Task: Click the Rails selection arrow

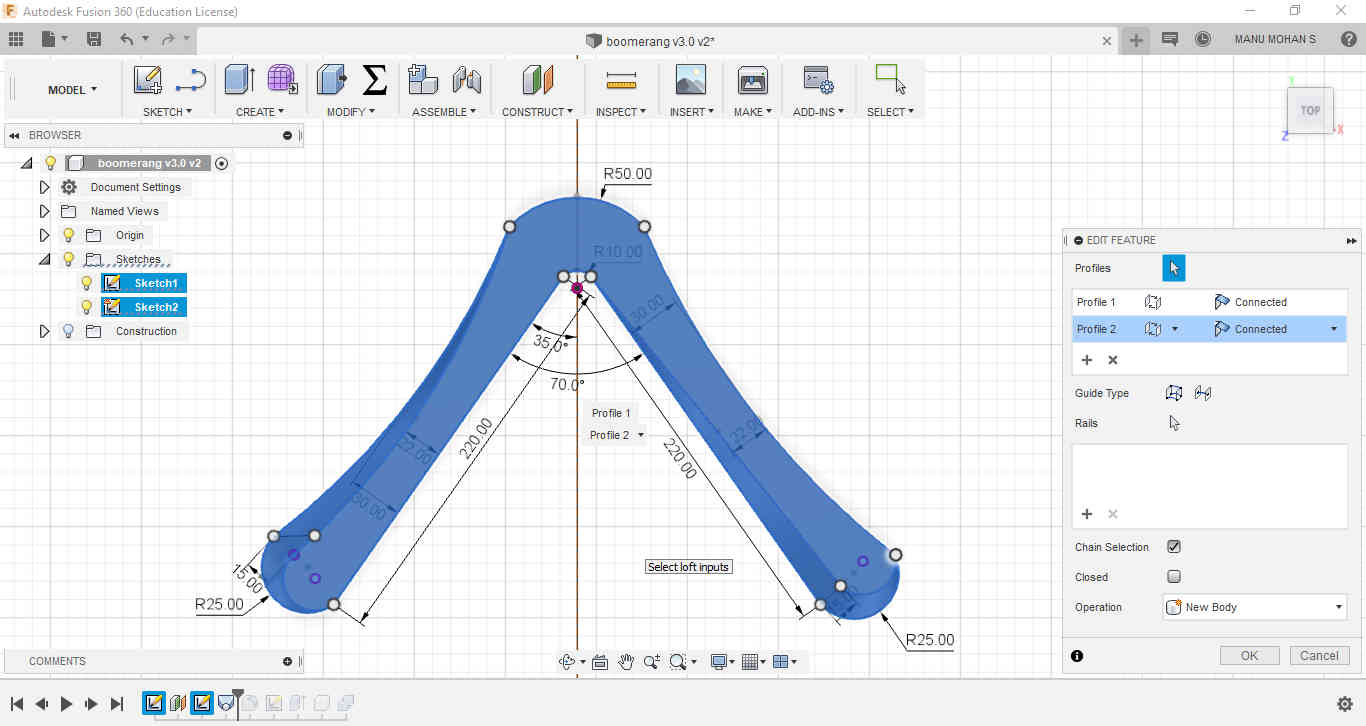Action: 1174,423
